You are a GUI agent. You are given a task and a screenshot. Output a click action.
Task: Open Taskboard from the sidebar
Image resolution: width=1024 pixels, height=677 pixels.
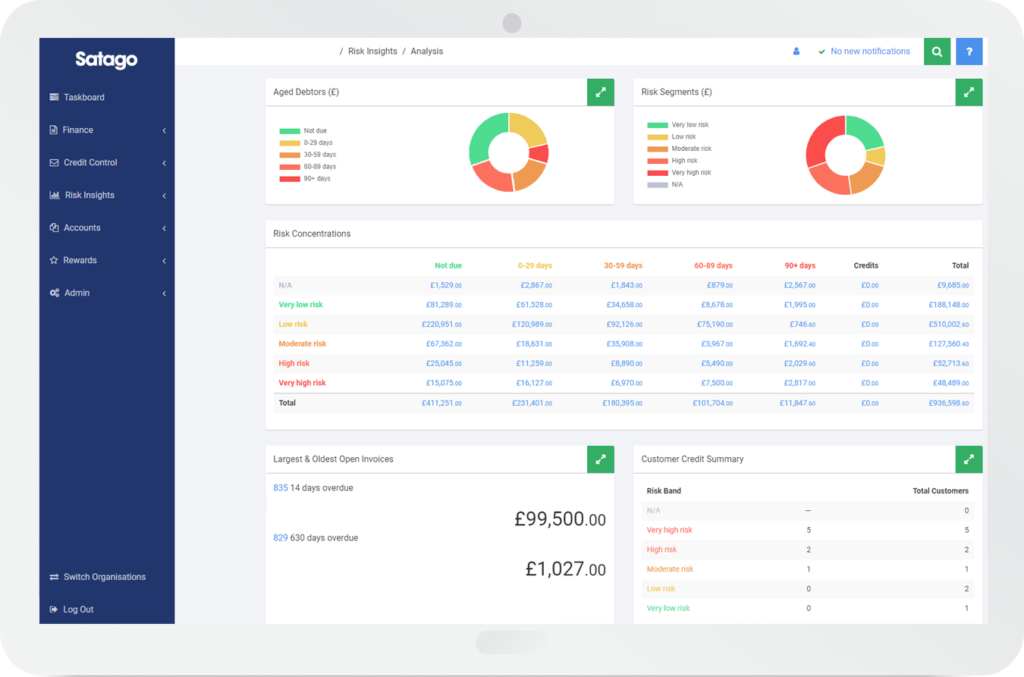tap(84, 97)
